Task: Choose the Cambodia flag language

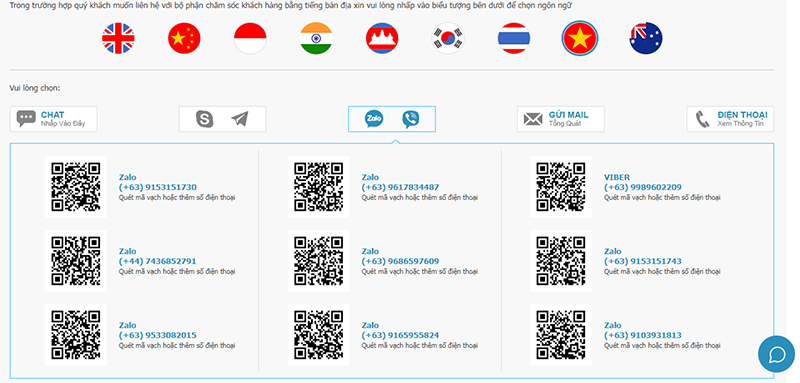Action: pyautogui.click(x=382, y=38)
